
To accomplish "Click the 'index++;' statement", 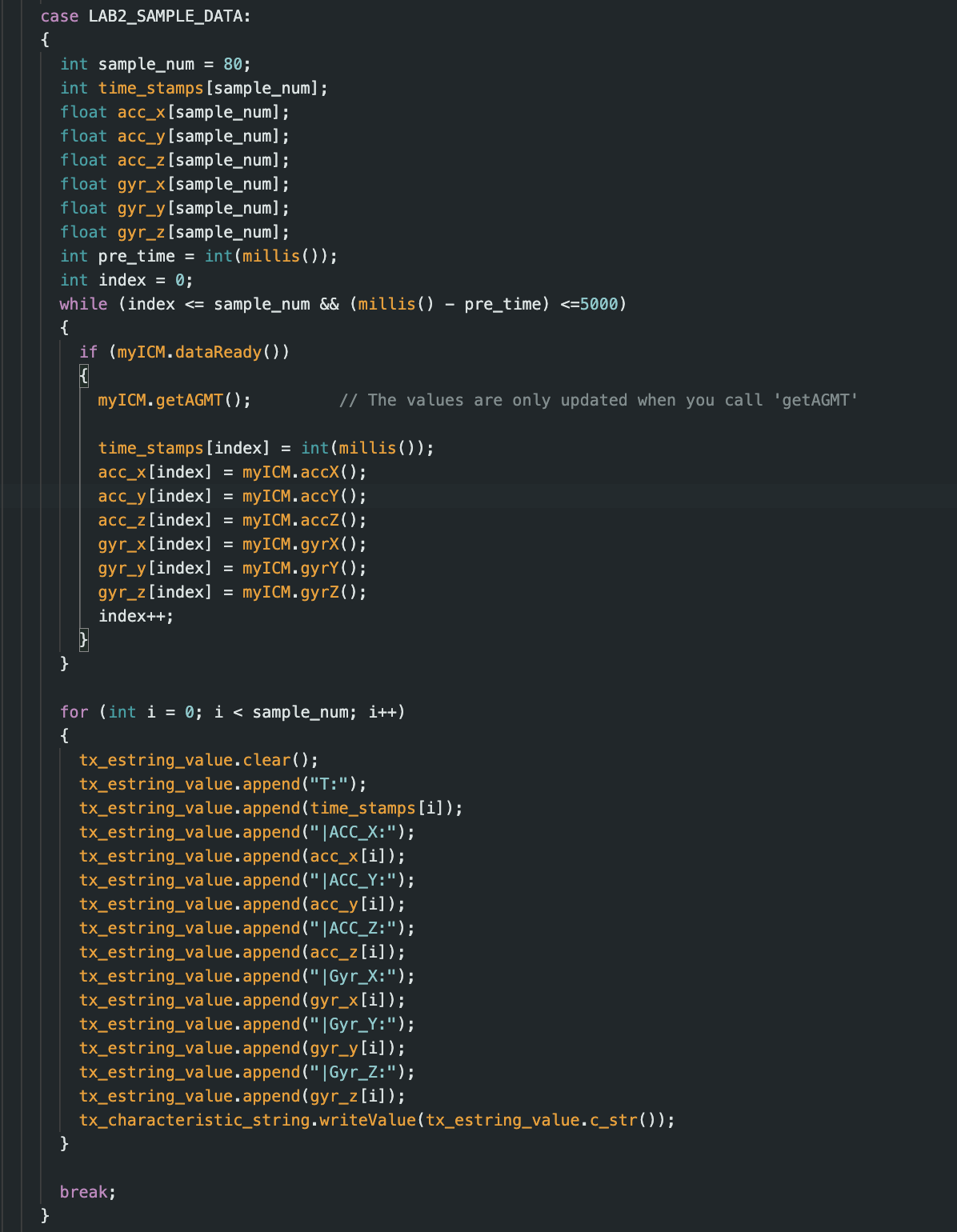I will tap(136, 616).
